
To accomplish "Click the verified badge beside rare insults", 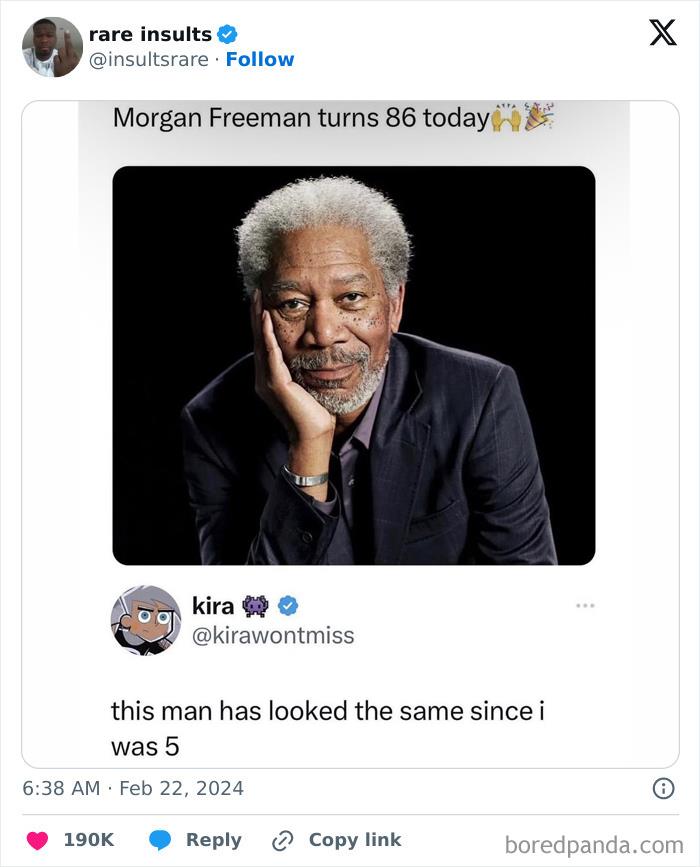I will [227, 35].
